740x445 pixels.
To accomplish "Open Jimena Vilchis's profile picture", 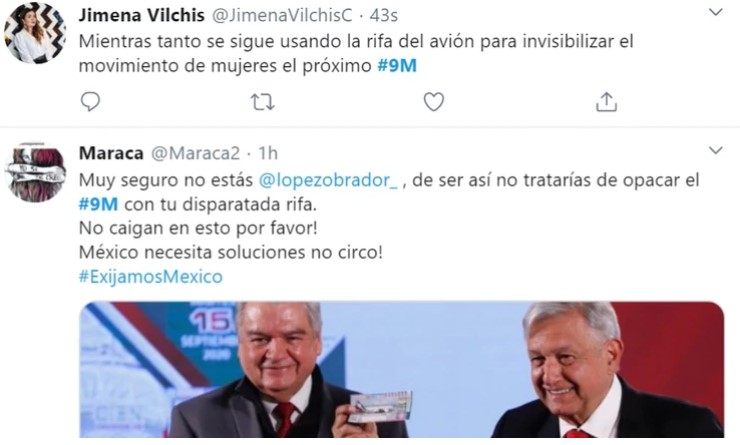I will pyautogui.click(x=35, y=34).
